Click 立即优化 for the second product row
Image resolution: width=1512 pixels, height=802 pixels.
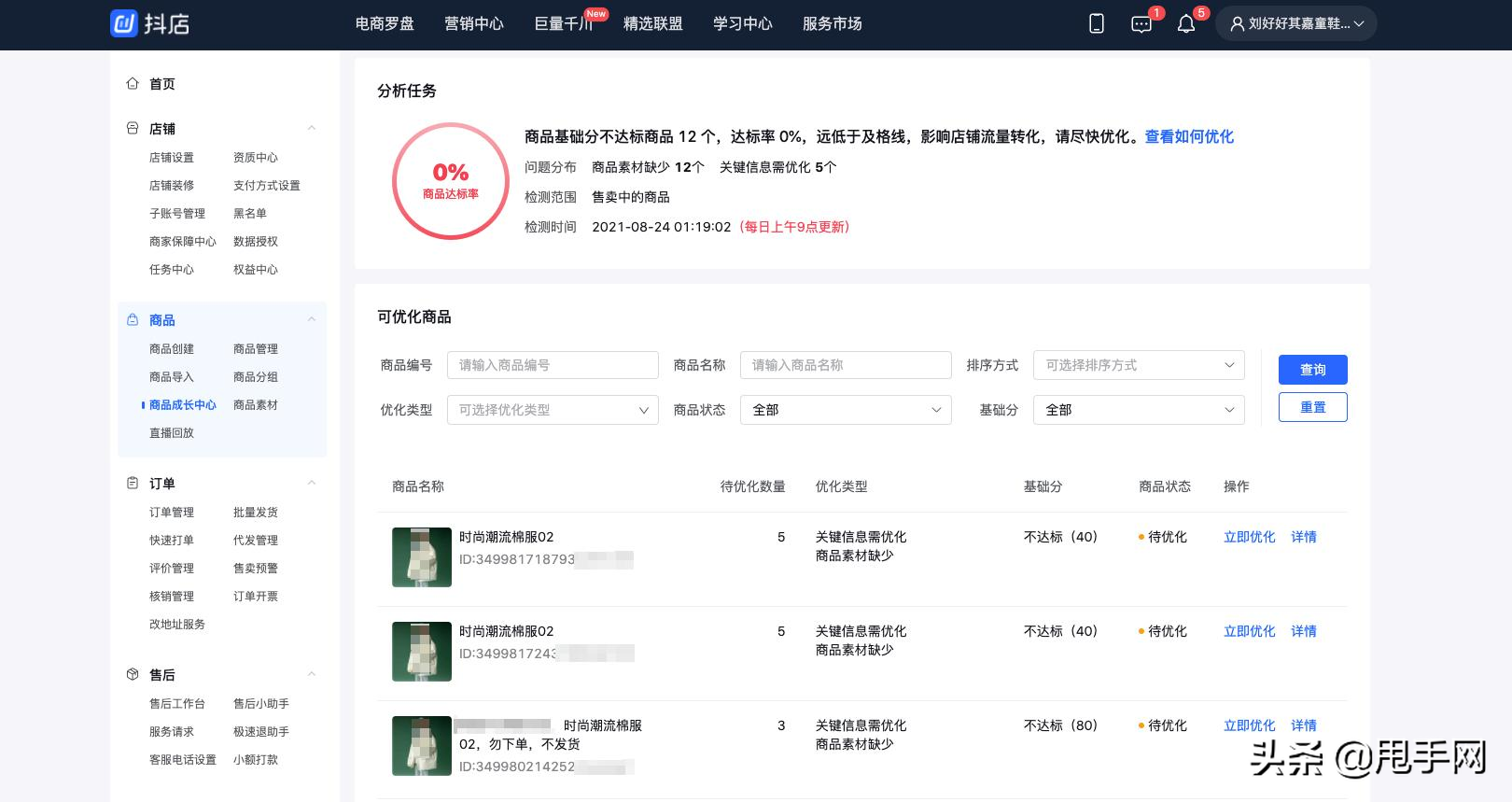(1249, 631)
